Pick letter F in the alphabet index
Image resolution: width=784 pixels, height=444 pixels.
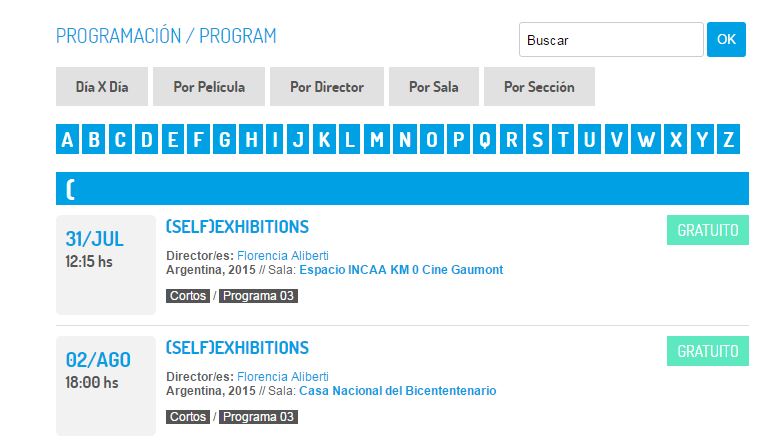pos(200,140)
